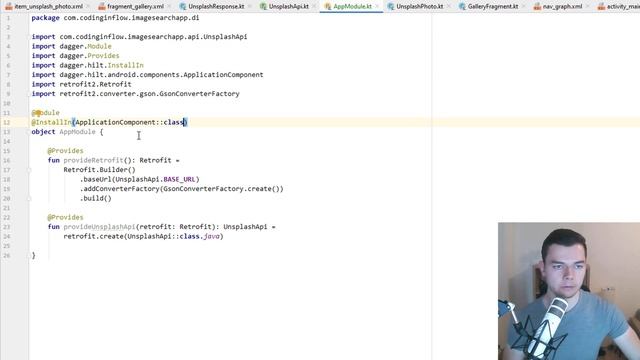The width and height of the screenshot is (640, 360).
Task: Click BASE_URL constant in baseUrl call
Action: [x=180, y=179]
